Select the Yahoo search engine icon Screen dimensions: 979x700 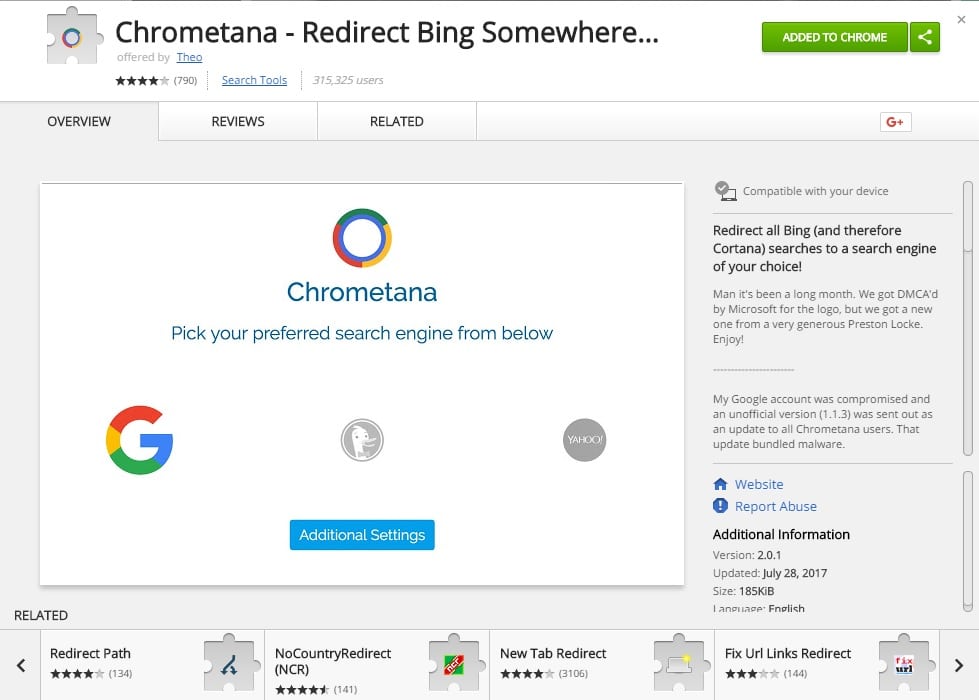click(584, 440)
